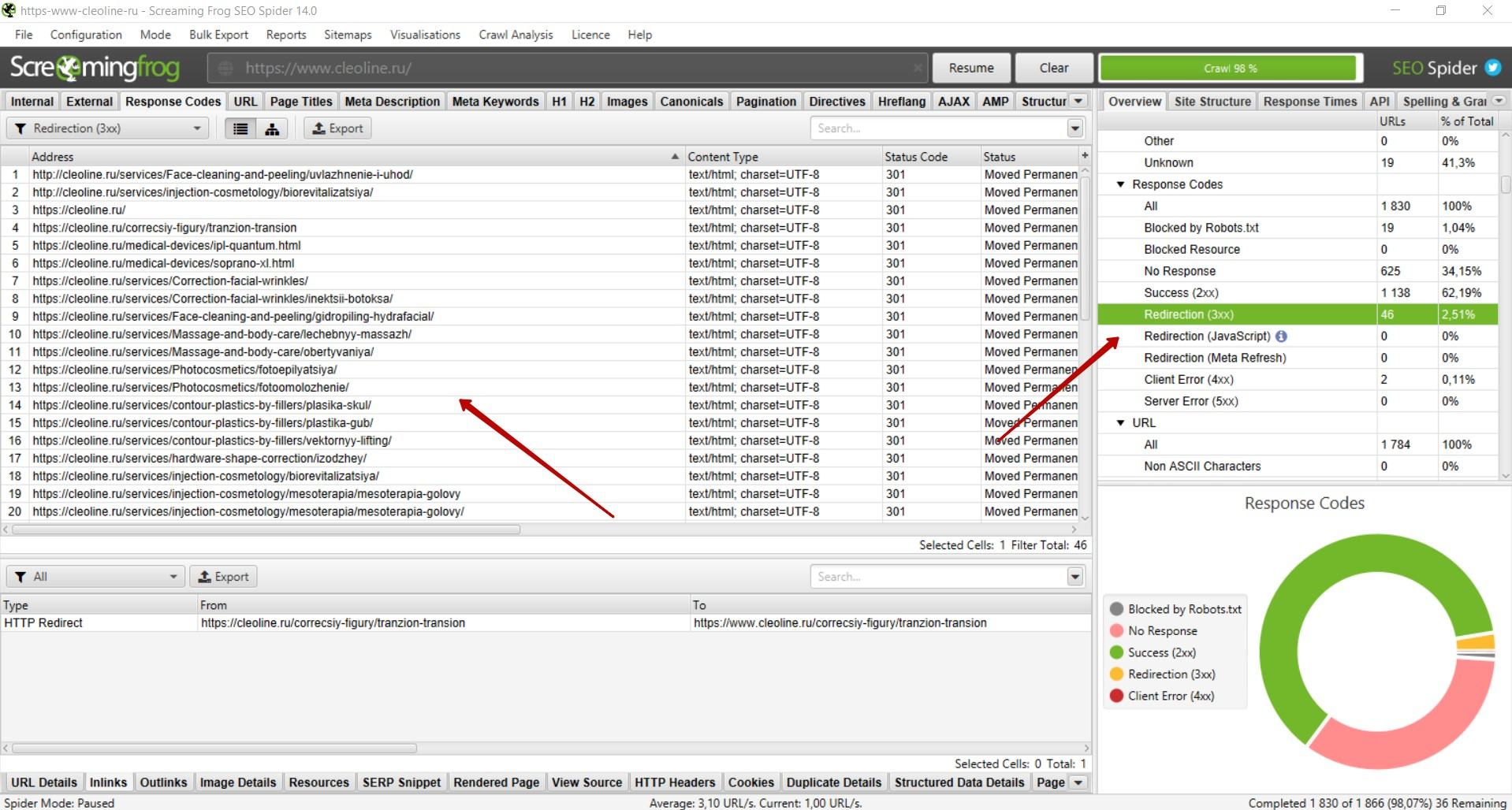Switch to the Internal tab
The width and height of the screenshot is (1512, 810).
point(32,102)
